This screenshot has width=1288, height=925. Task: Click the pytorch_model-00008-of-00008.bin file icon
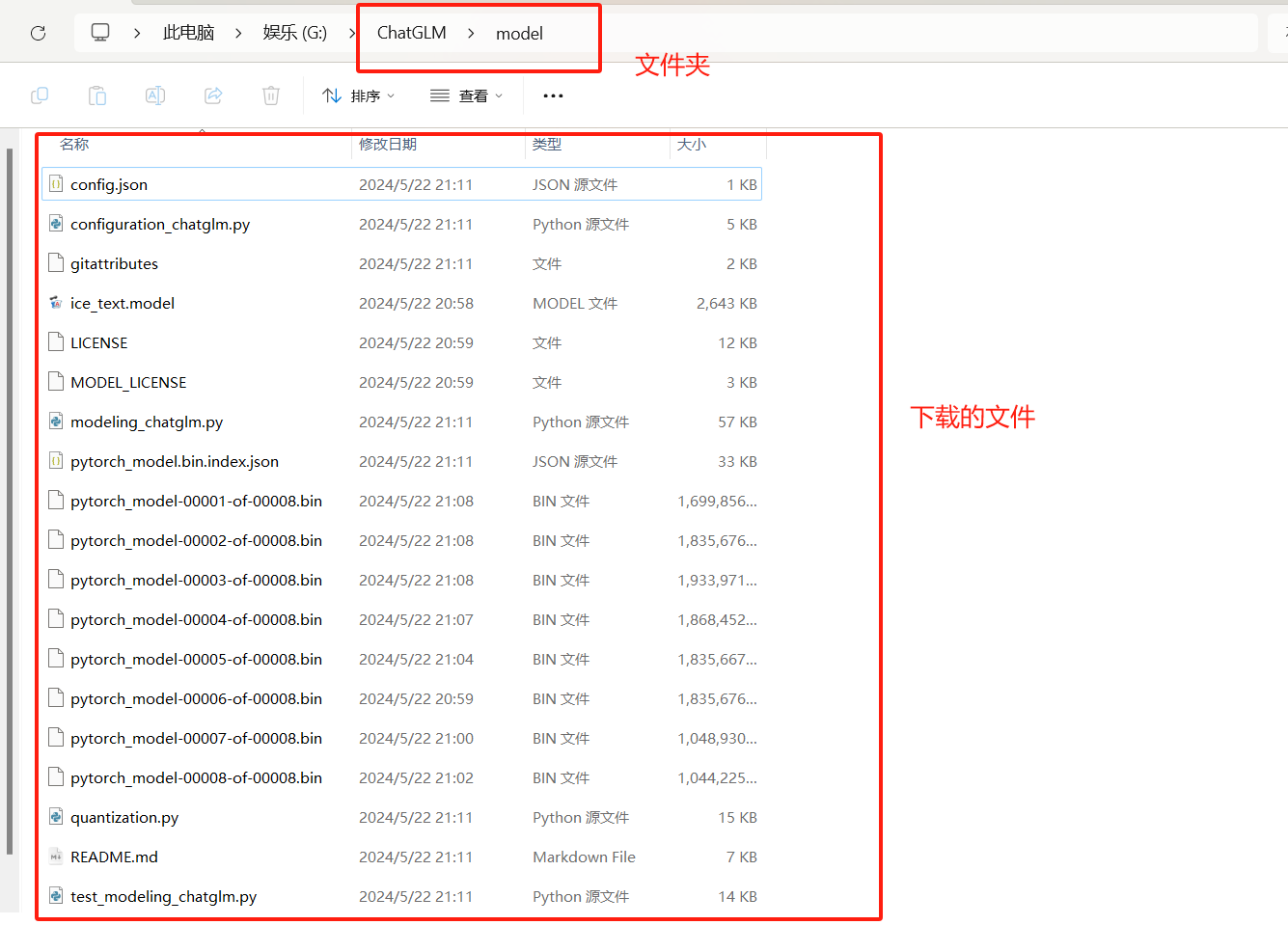[x=56, y=776]
